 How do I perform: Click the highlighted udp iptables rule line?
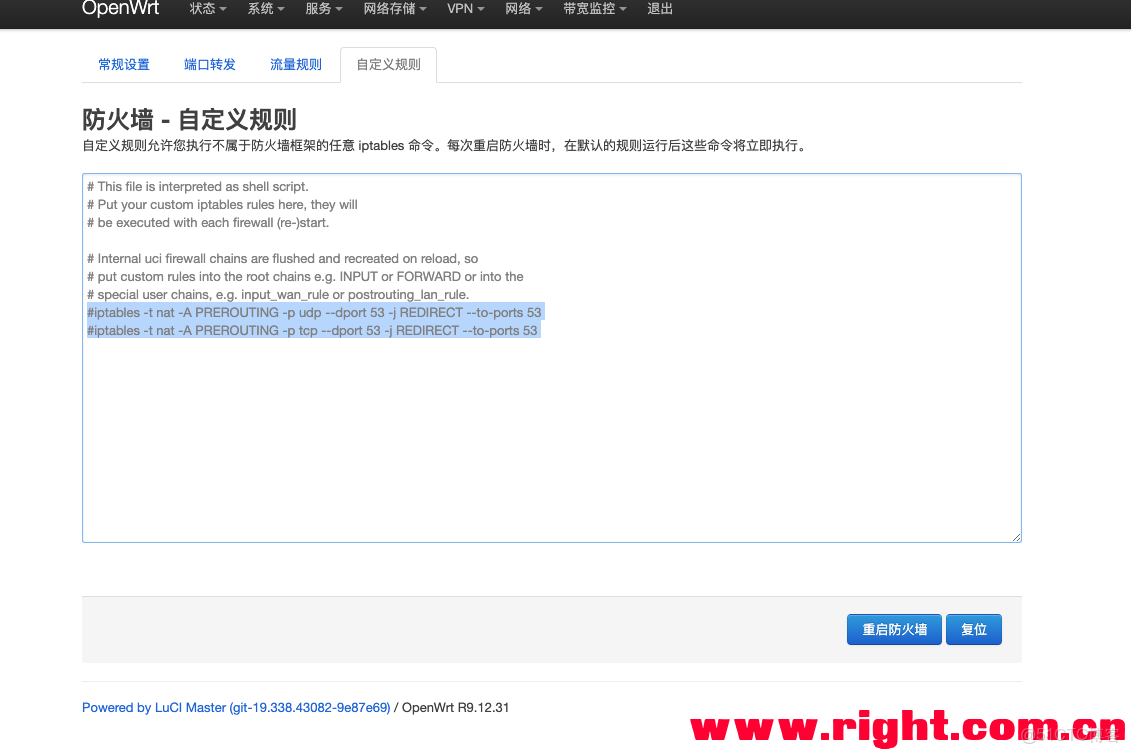coord(314,312)
